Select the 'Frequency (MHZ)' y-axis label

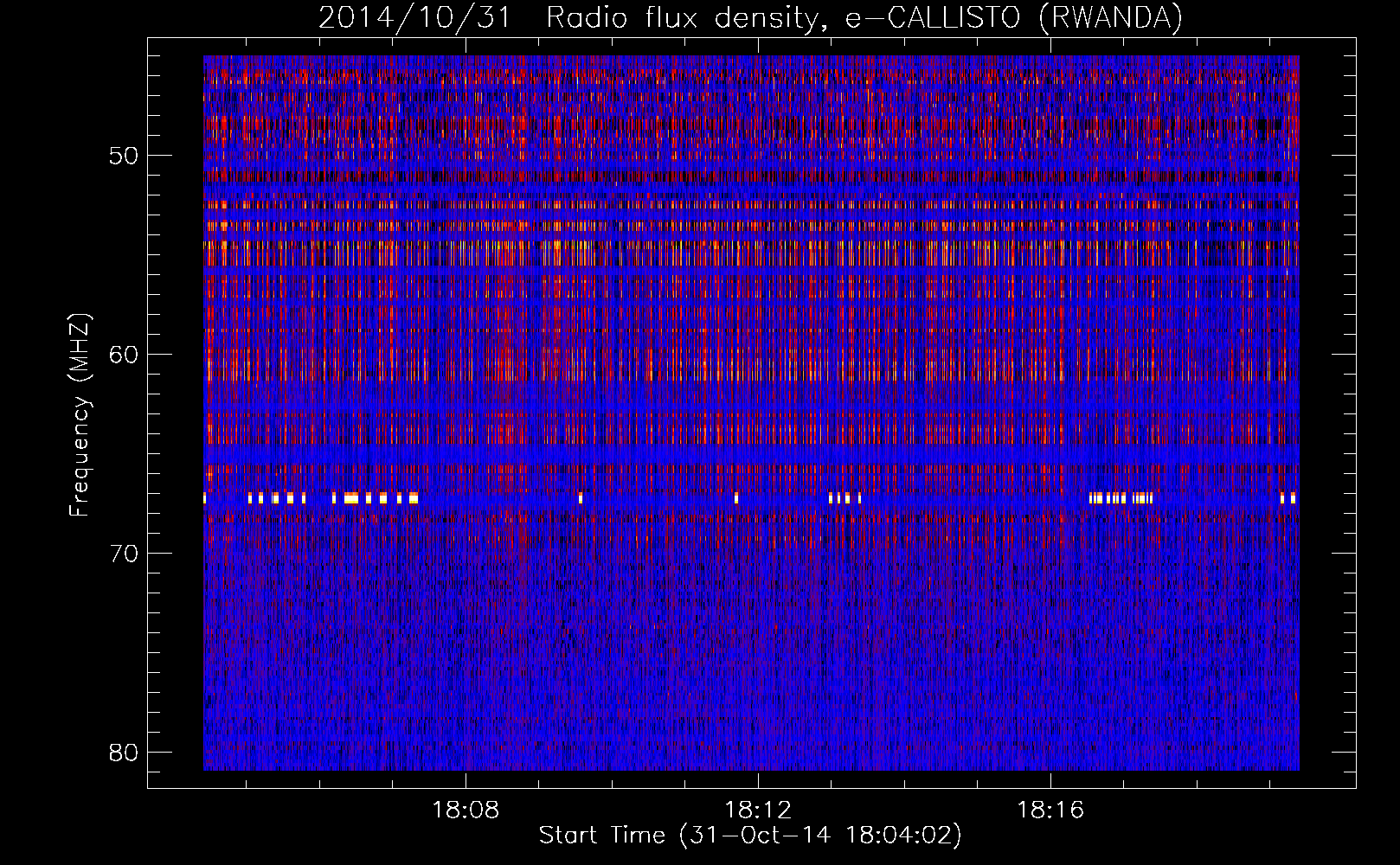pos(80,415)
